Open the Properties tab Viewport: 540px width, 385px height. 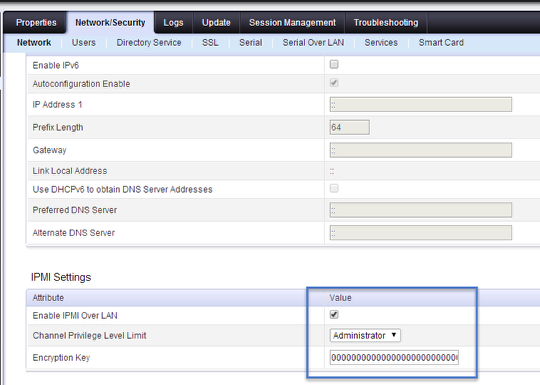[x=36, y=23]
